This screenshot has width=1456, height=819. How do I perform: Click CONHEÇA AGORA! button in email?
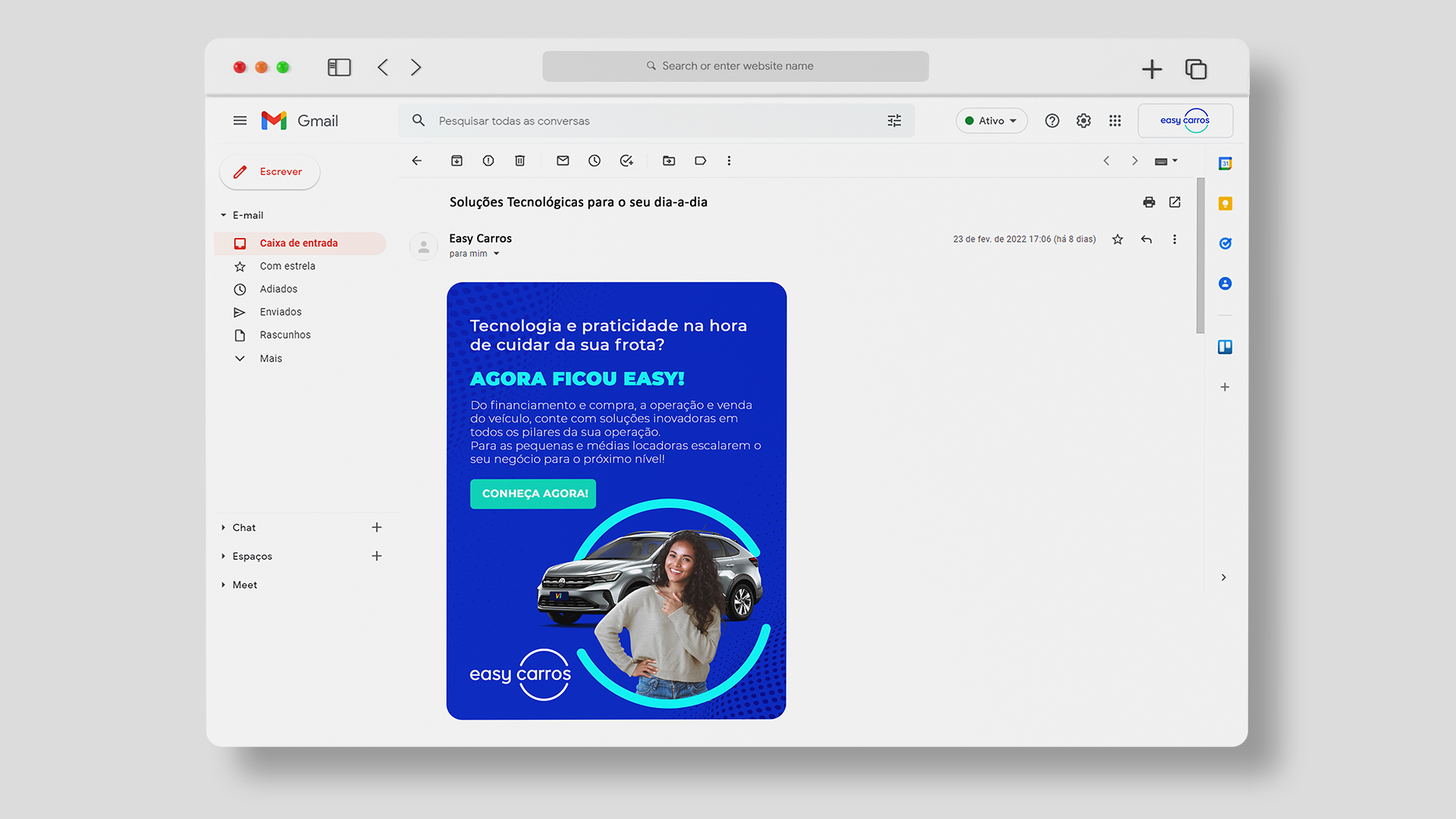[533, 494]
